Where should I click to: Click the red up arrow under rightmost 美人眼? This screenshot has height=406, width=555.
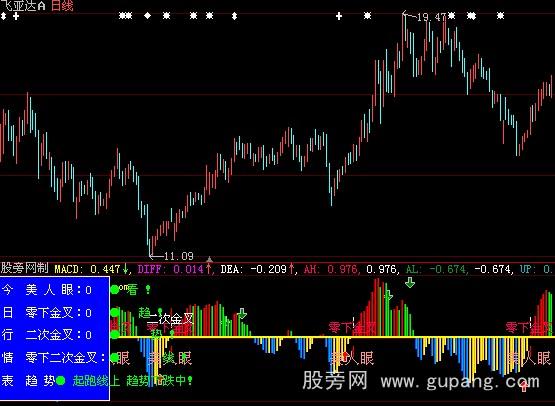point(524,386)
